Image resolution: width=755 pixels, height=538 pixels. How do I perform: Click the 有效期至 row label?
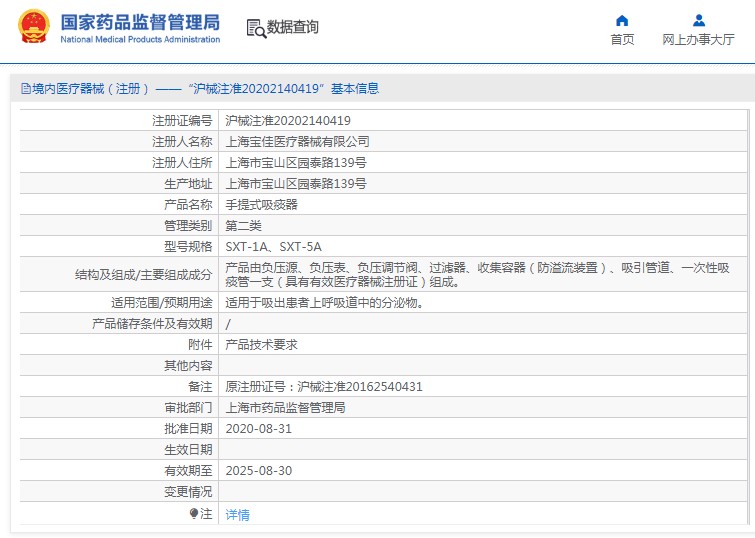pyautogui.click(x=188, y=471)
